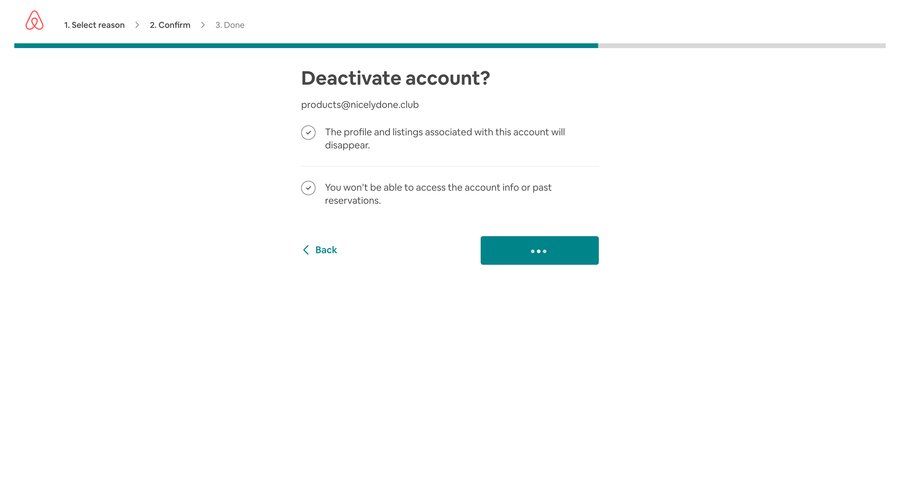The image size is (900, 484).
Task: Click the filled teal part of progress bar
Action: [300, 45]
